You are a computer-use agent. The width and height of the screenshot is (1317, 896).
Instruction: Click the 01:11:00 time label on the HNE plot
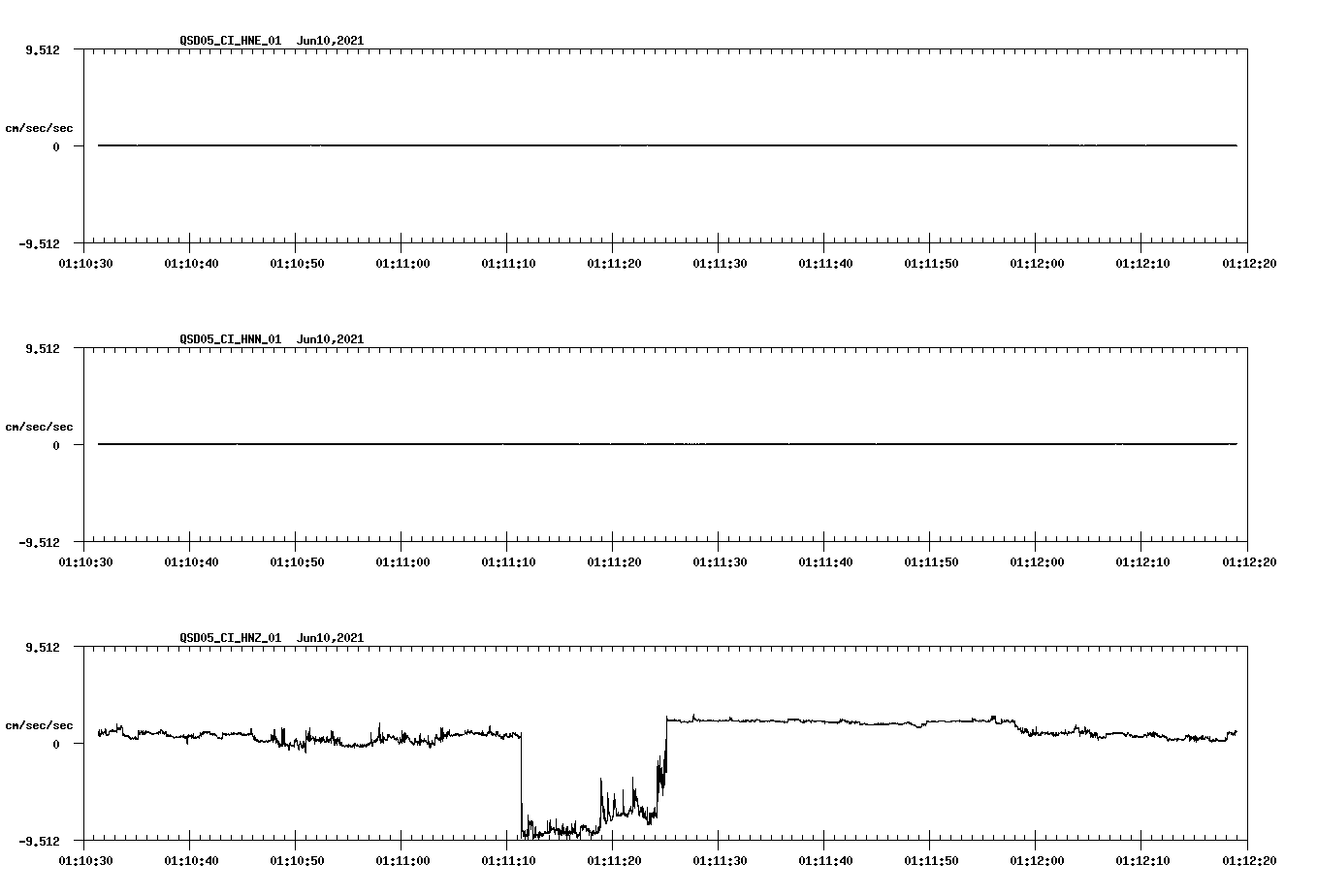coord(402,264)
